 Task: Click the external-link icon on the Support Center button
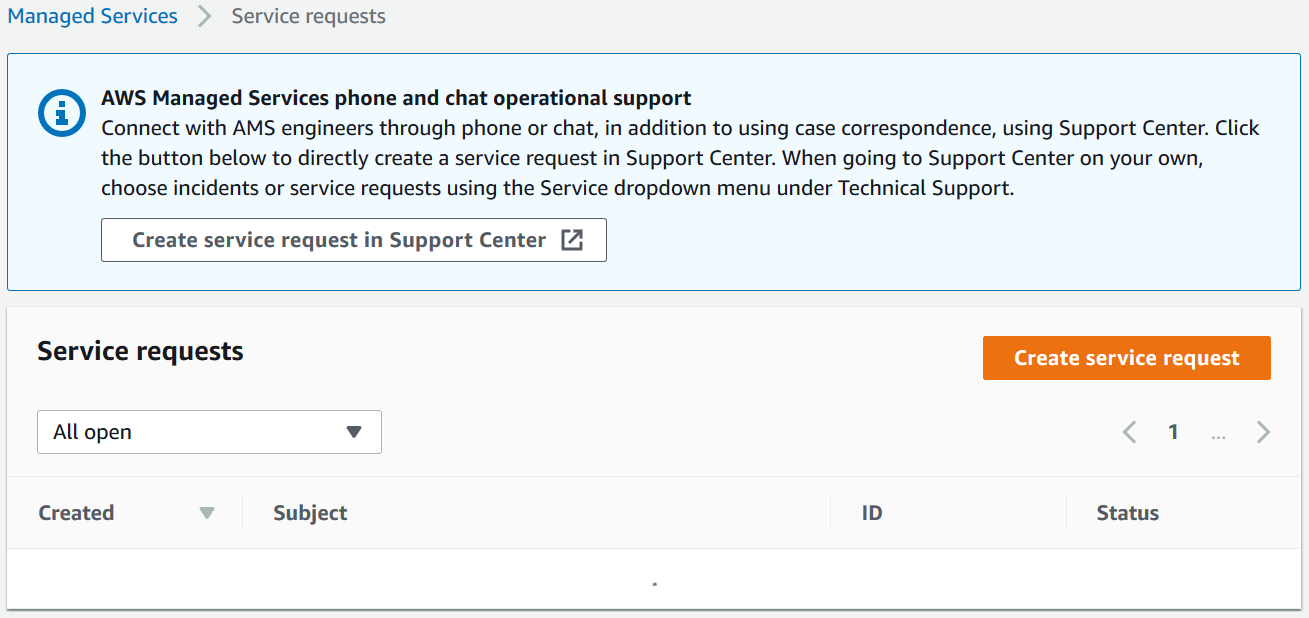(572, 239)
